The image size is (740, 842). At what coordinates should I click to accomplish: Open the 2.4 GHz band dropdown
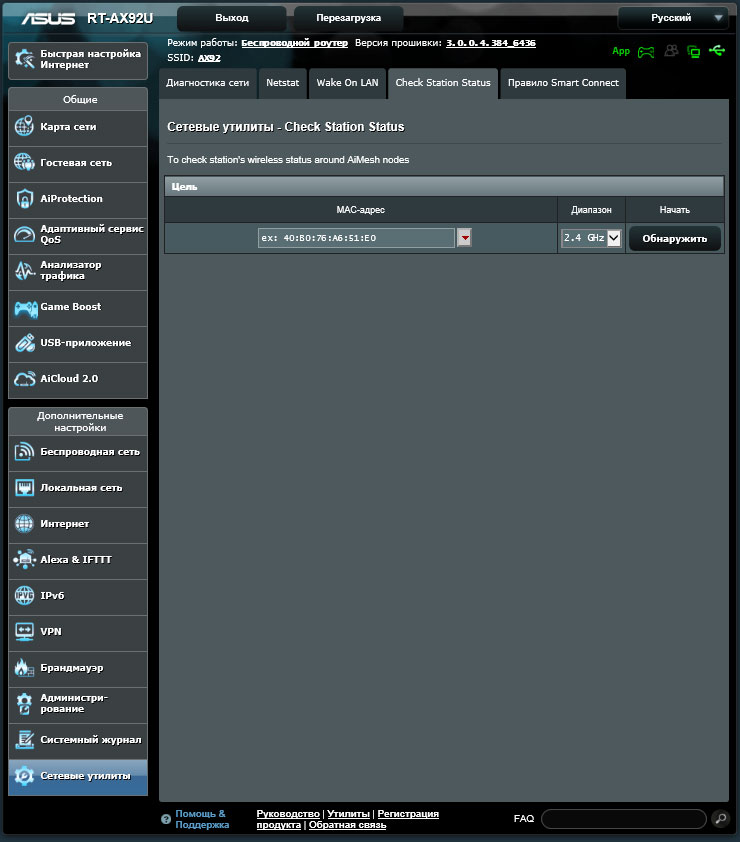click(591, 238)
